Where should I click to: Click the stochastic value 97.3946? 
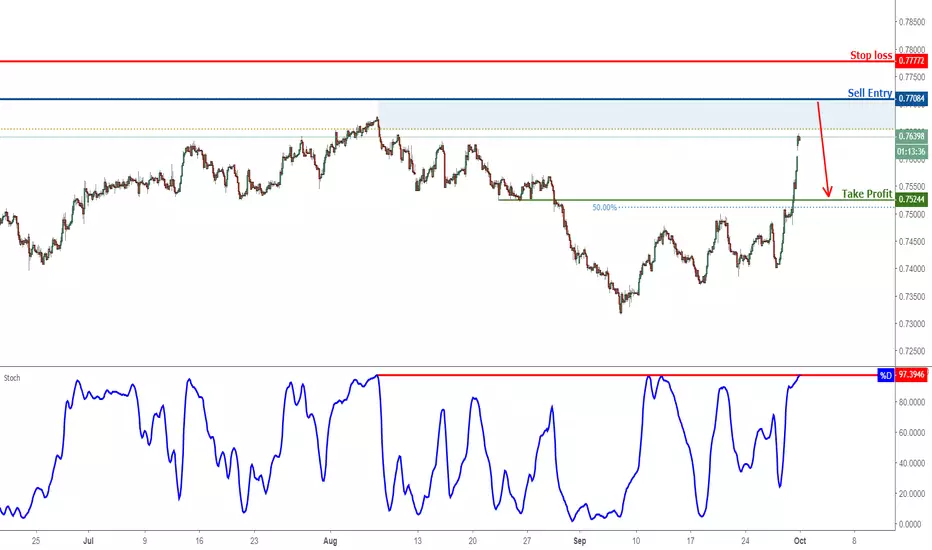[x=911, y=375]
